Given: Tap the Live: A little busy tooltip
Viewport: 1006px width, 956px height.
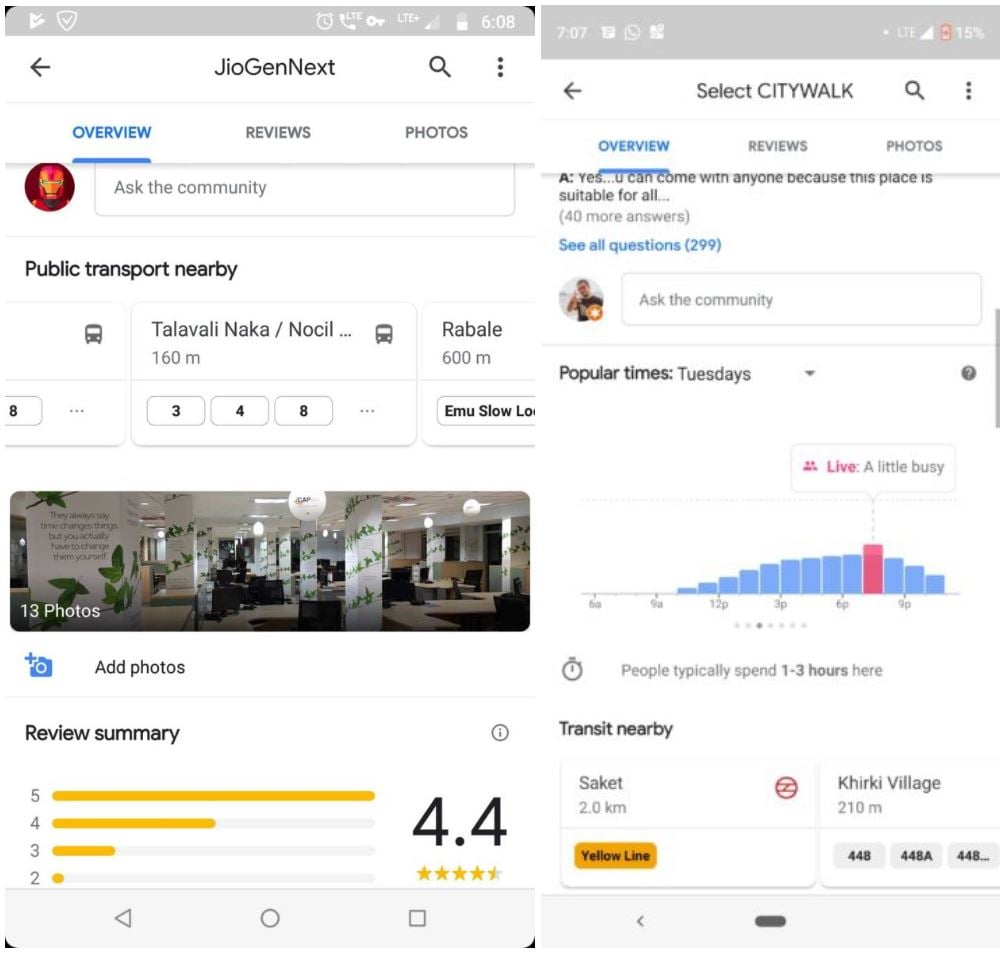Looking at the screenshot, I should pos(873,467).
